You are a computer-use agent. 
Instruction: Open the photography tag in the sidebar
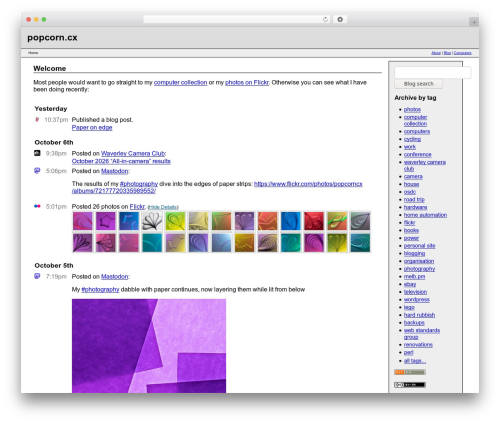[419, 269]
